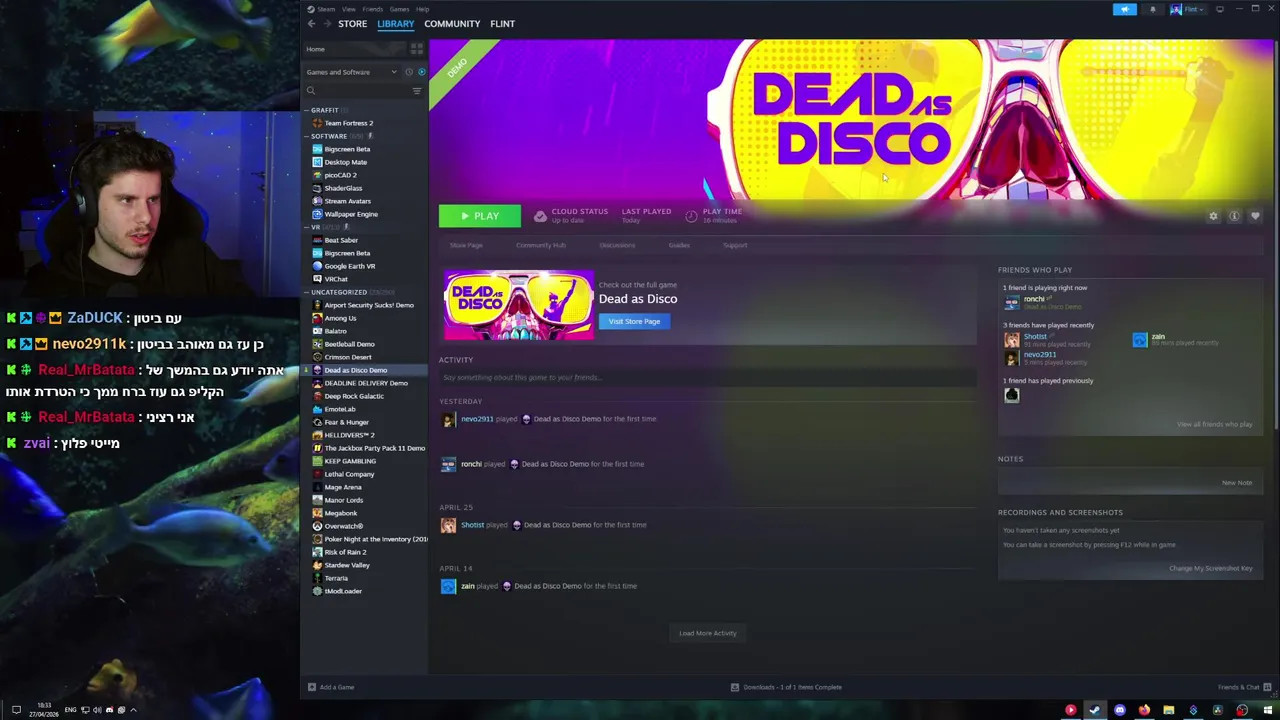Select HELLDIVERS 2 in library
Image resolution: width=1280 pixels, height=720 pixels.
(x=349, y=435)
